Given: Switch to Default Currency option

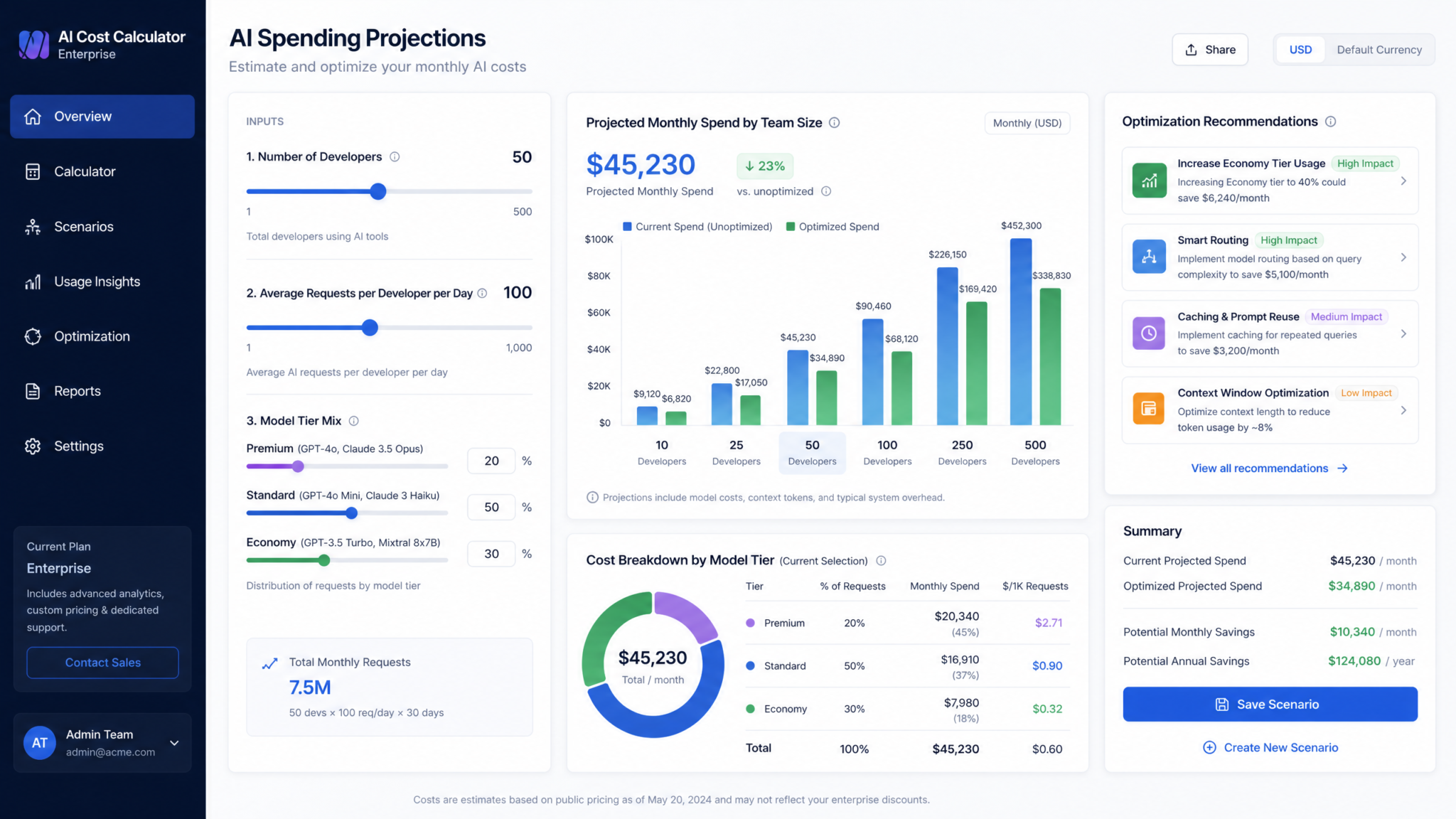Looking at the screenshot, I should click(1379, 50).
